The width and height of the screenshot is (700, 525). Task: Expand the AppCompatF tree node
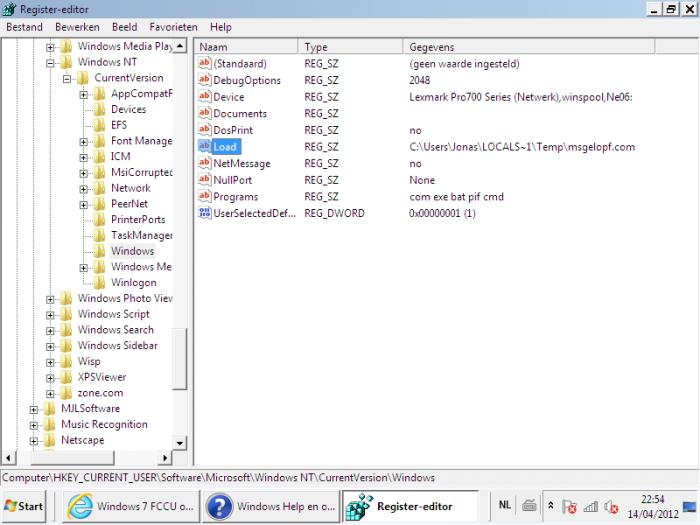[83, 94]
